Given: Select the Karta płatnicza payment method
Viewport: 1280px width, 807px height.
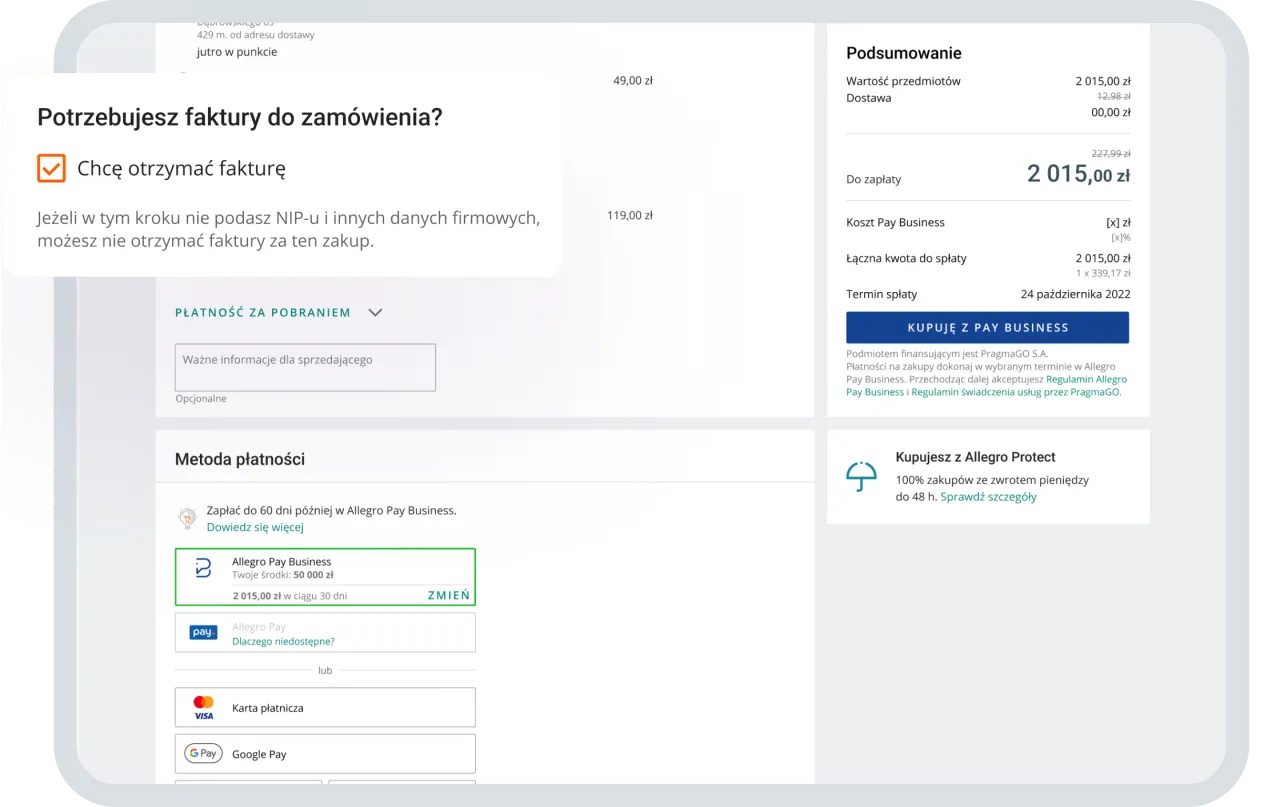Looking at the screenshot, I should click(325, 707).
